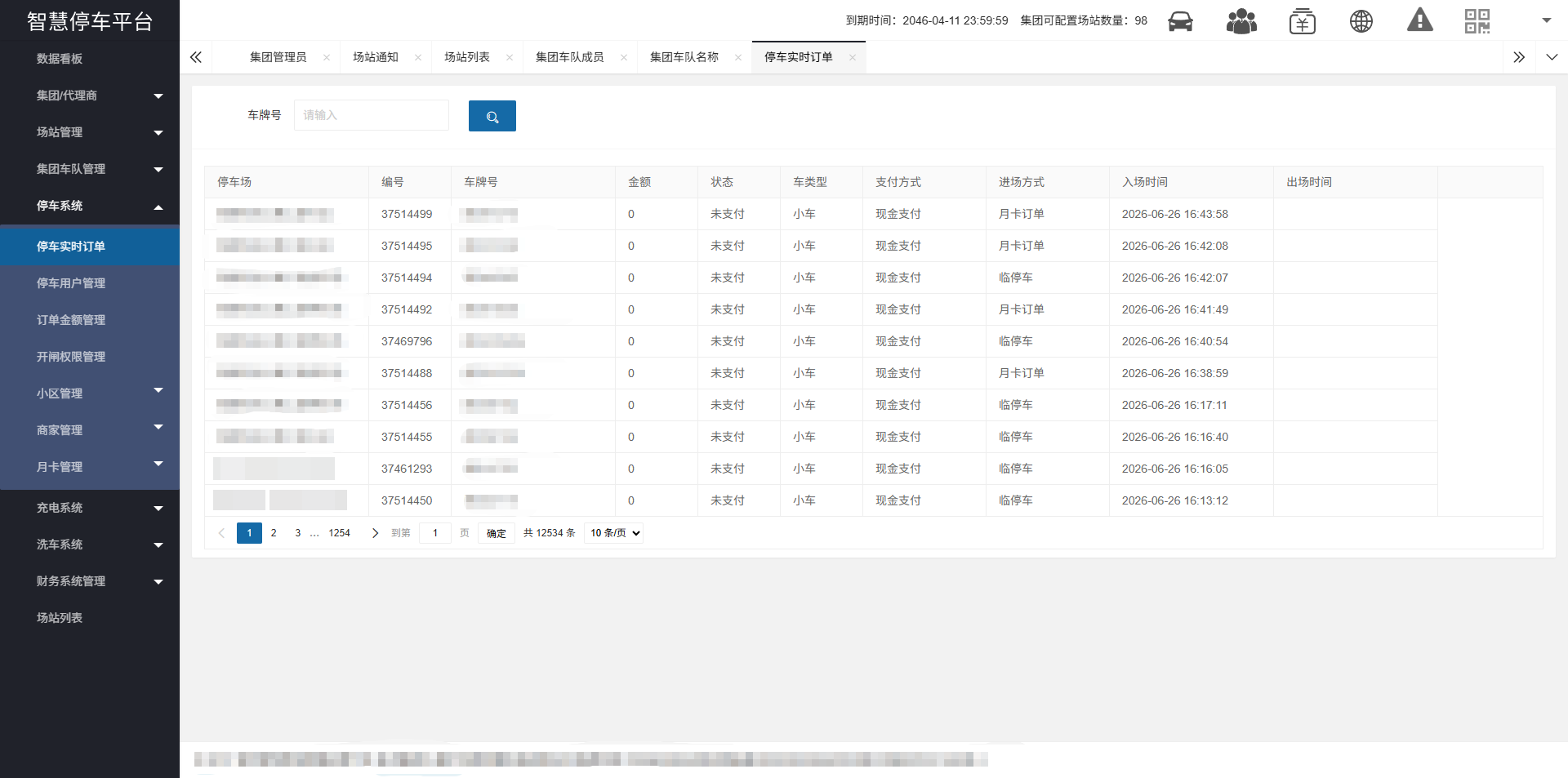The height and width of the screenshot is (778, 1568).
Task: Confirm page jump with 确定 button
Action: point(497,533)
